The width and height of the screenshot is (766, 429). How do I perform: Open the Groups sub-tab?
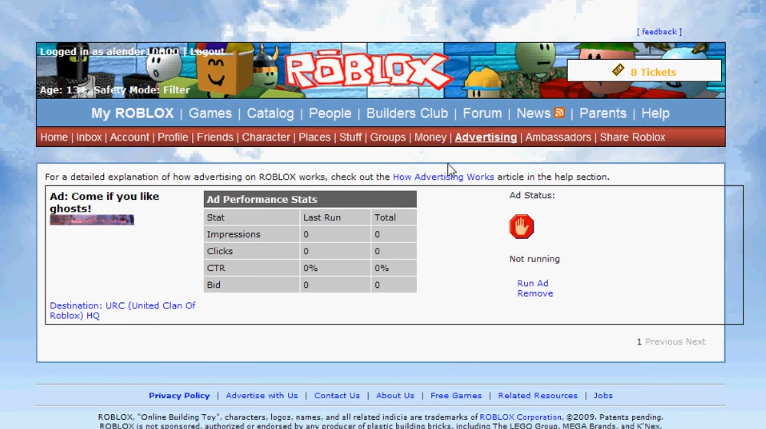pos(388,137)
